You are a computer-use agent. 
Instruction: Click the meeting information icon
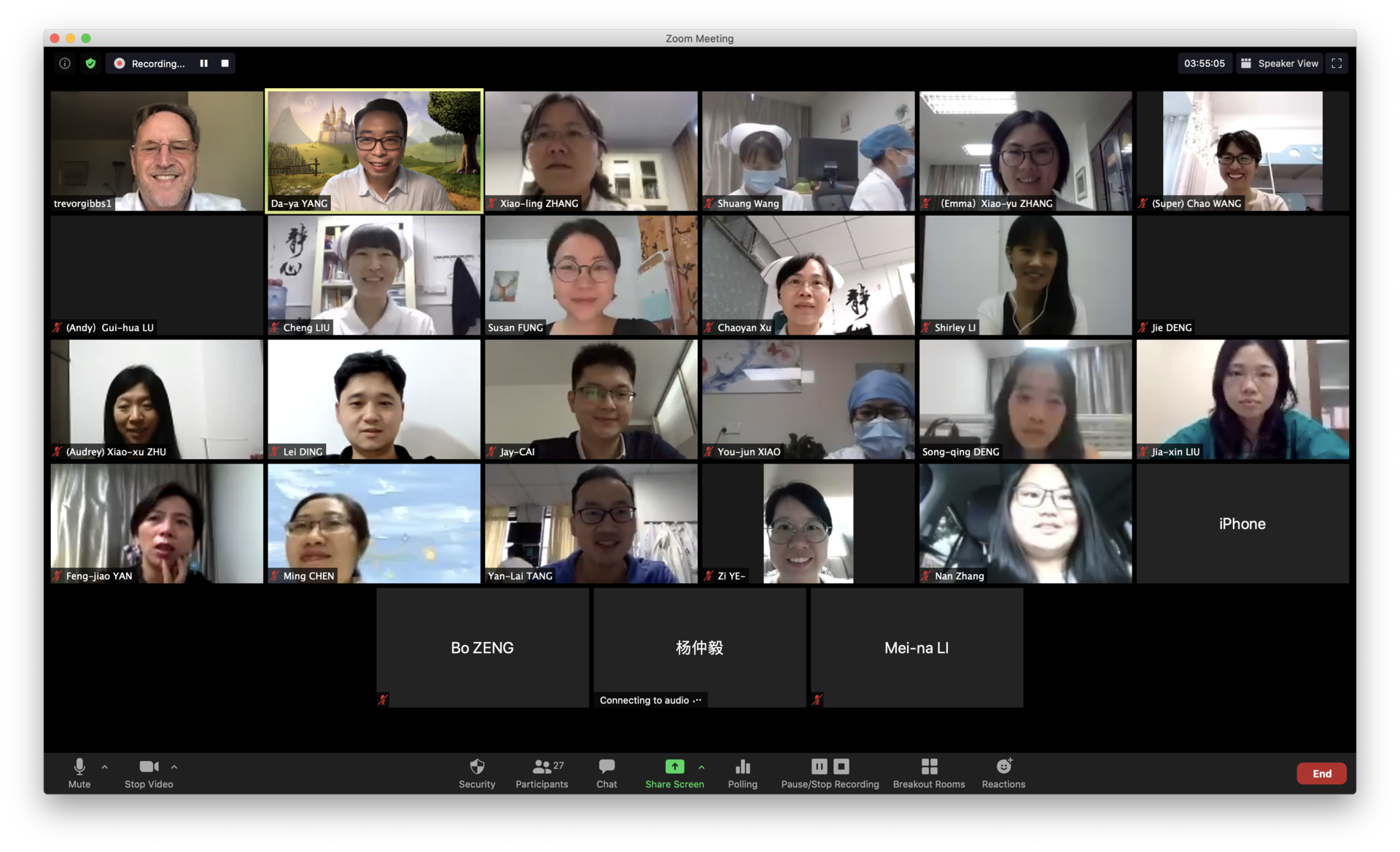[x=65, y=63]
